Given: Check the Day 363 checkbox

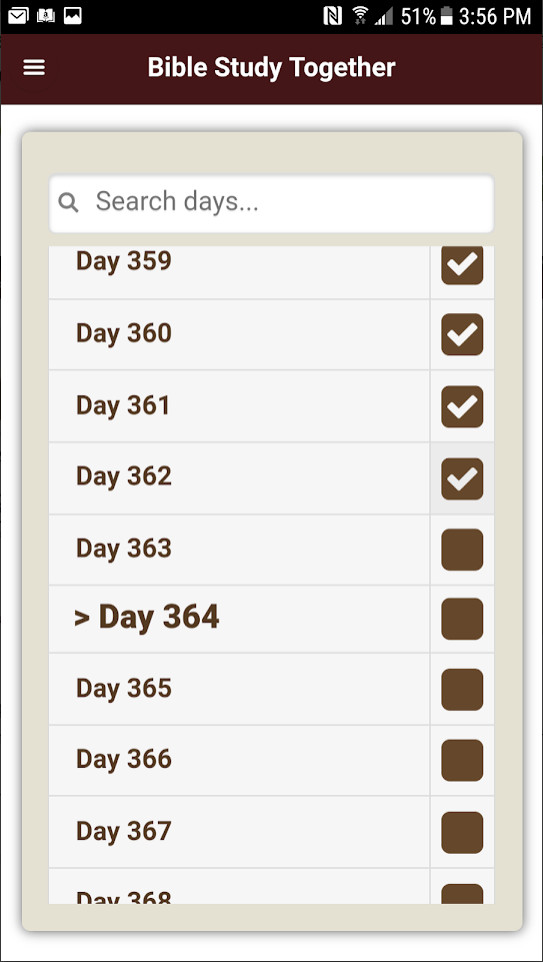Looking at the screenshot, I should [x=462, y=550].
